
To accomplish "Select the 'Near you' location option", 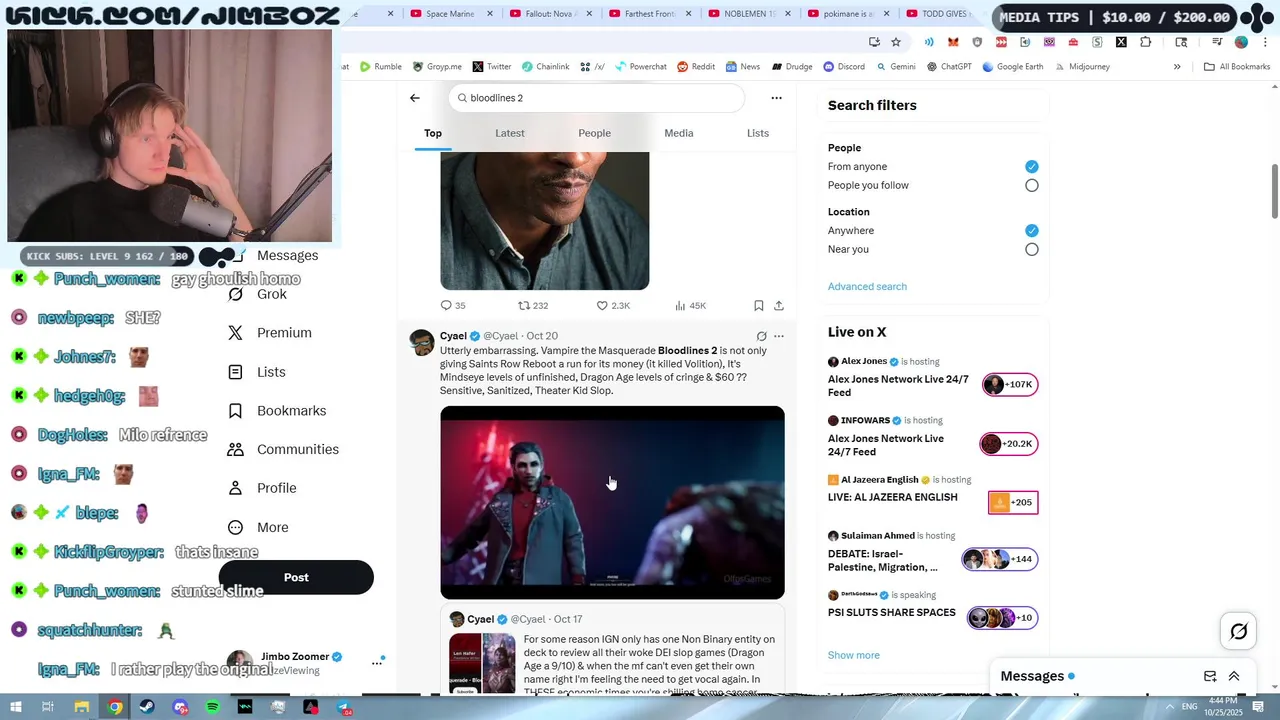I will tap(1031, 250).
